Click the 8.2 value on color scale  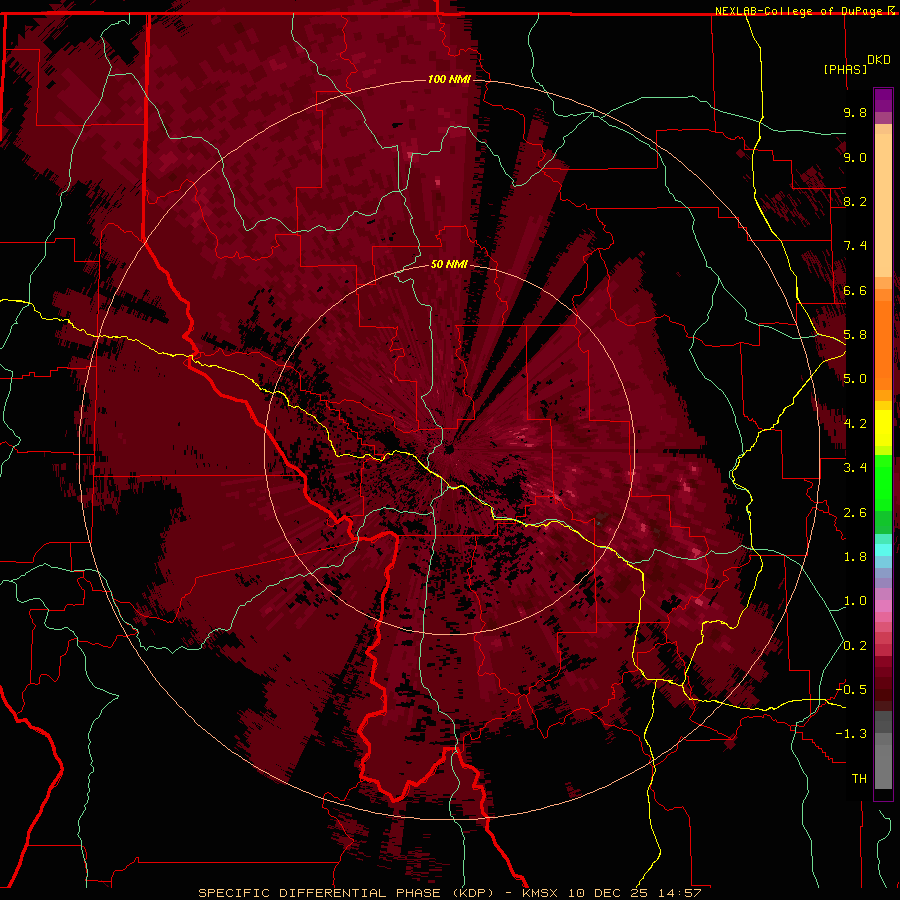point(855,201)
